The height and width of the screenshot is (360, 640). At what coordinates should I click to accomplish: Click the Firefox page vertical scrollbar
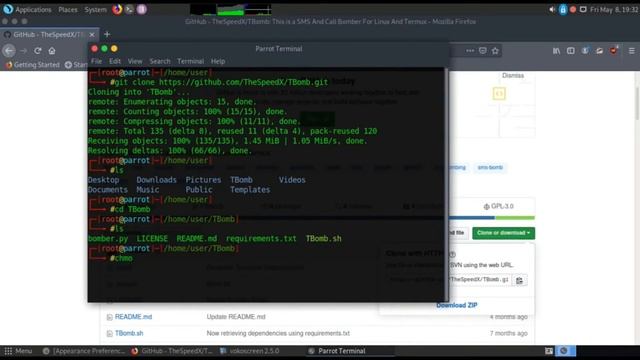tap(637, 98)
